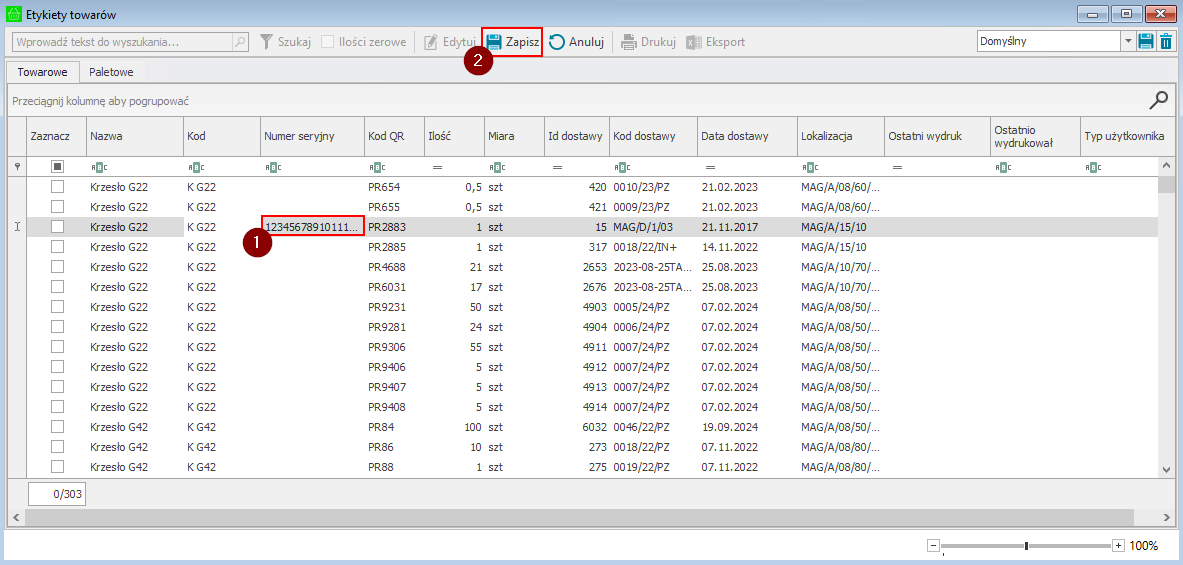
Task: Select the Towarowe tab
Action: (42, 72)
